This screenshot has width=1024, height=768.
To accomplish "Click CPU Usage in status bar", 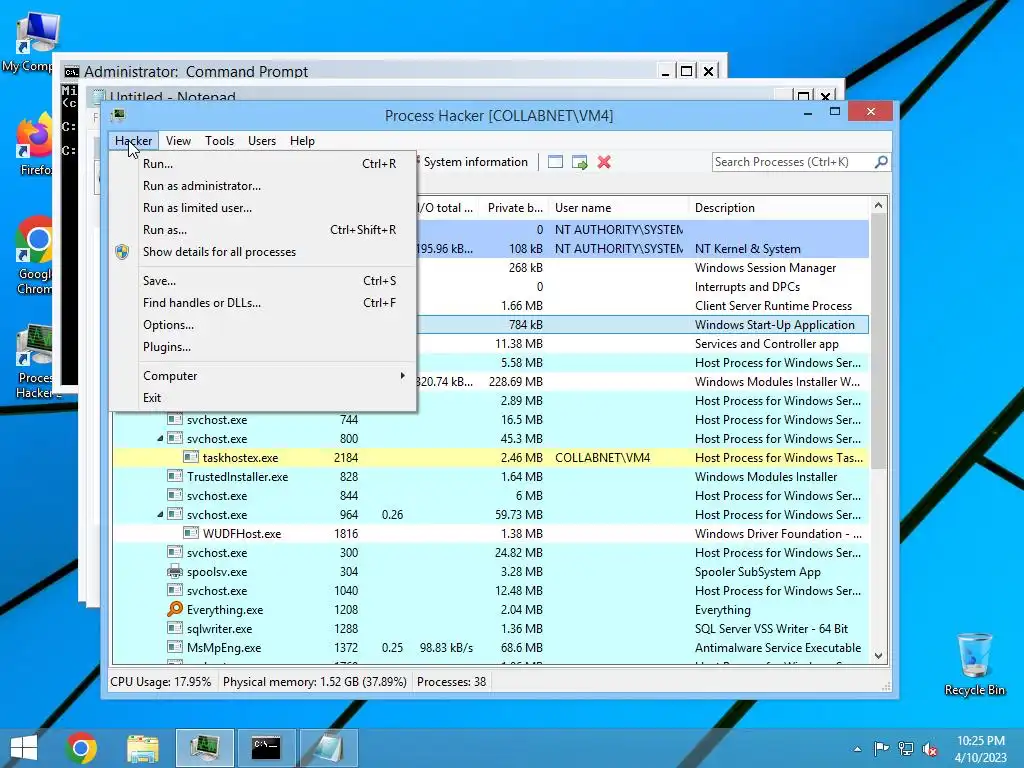I will click(x=161, y=682).
